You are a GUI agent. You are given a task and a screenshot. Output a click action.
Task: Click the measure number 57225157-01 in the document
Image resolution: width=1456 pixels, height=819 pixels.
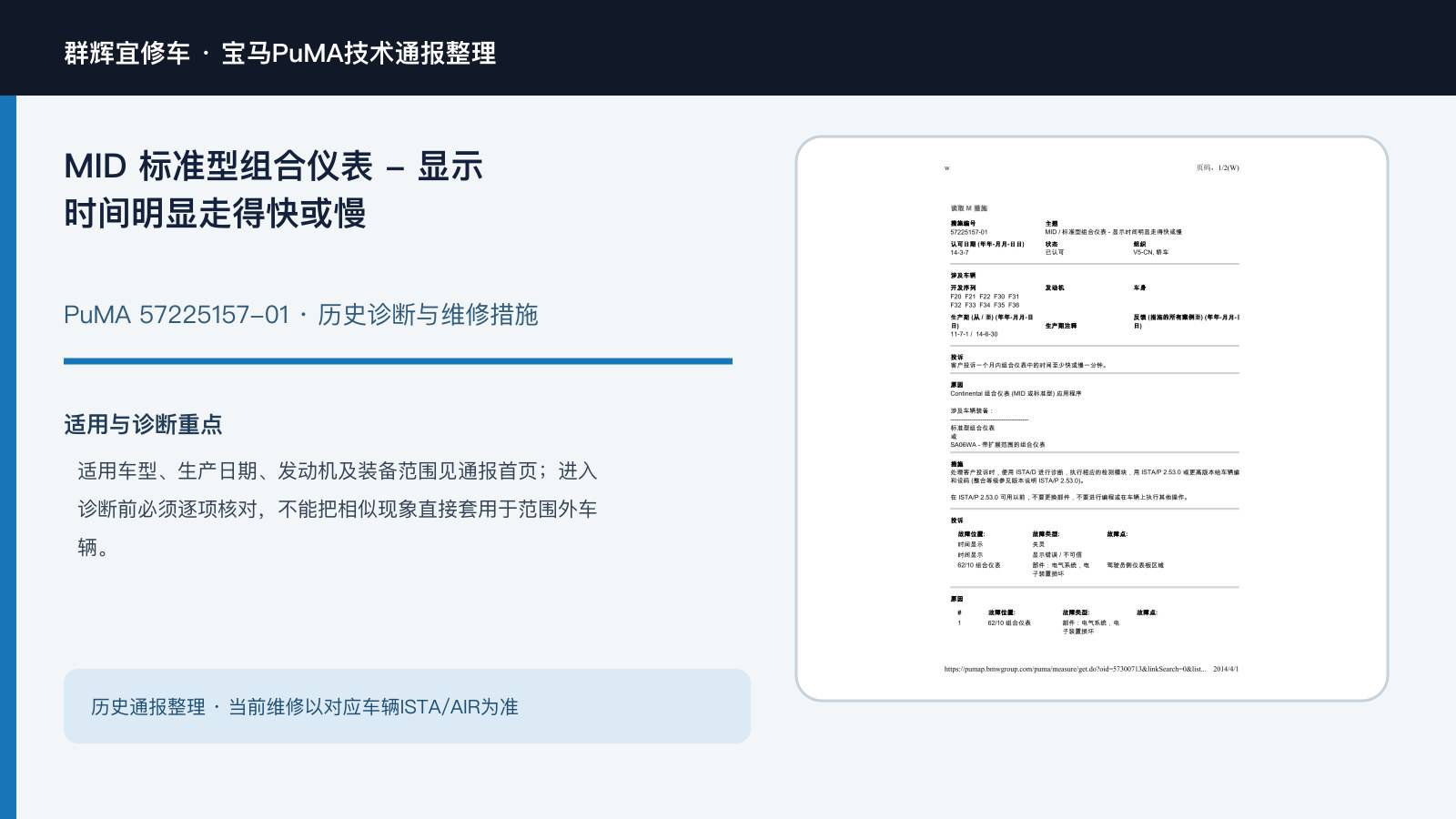tap(969, 232)
